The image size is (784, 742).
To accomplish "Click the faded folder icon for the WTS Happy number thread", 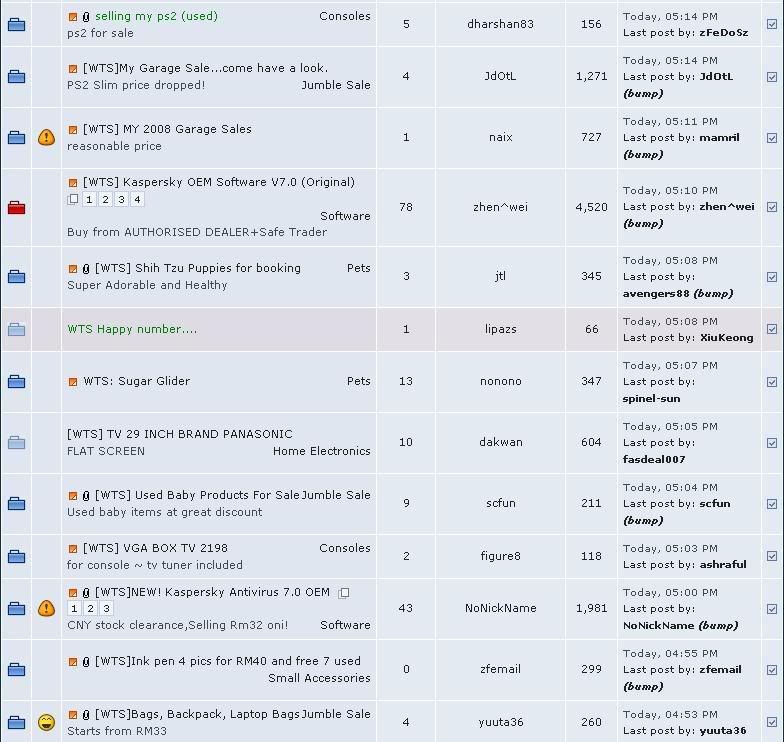I will (16, 330).
